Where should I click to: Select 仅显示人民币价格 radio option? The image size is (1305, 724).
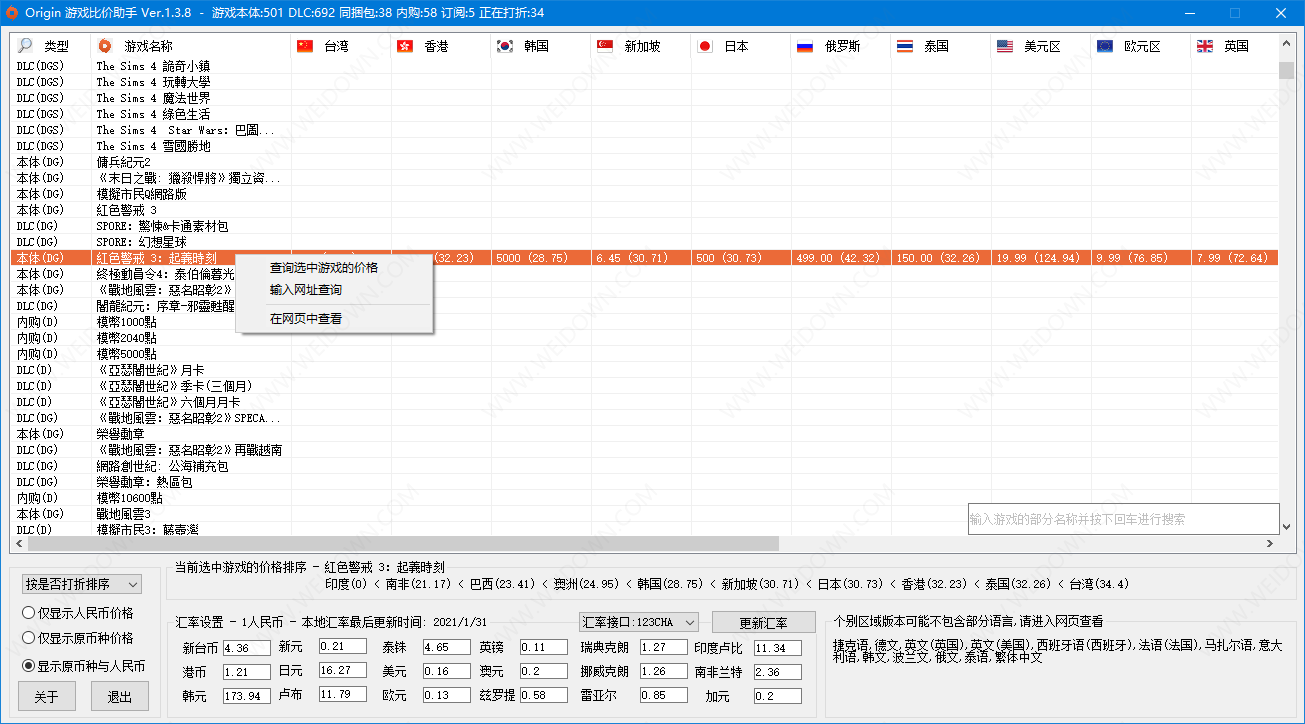tap(78, 613)
